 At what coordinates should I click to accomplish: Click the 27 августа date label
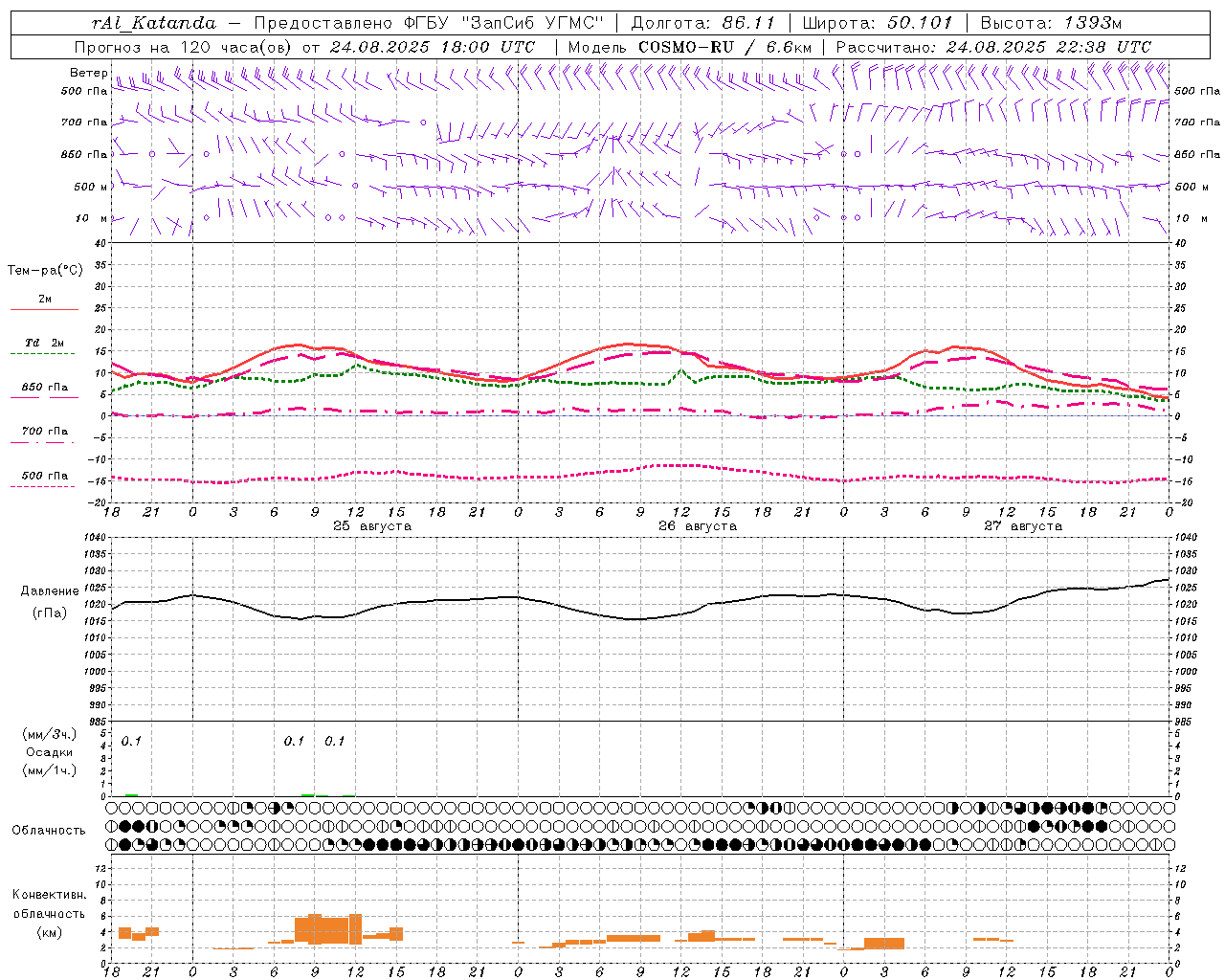(x=1023, y=526)
